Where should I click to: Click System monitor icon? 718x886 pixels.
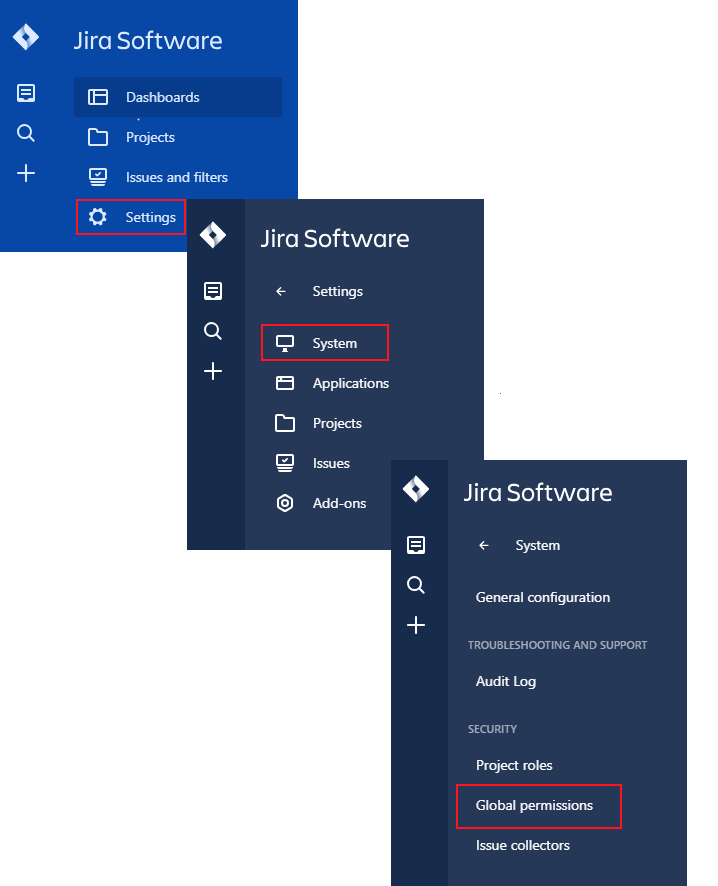(x=285, y=344)
